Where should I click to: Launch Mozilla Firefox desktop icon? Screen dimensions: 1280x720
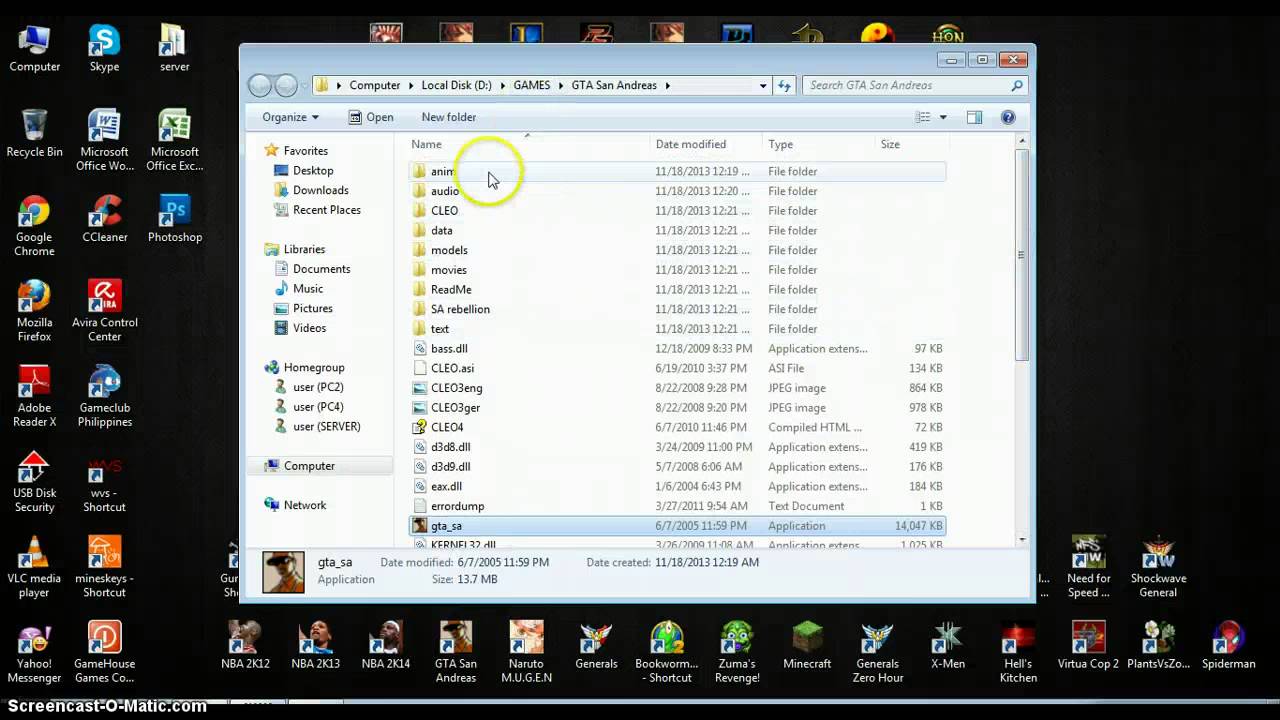(34, 310)
